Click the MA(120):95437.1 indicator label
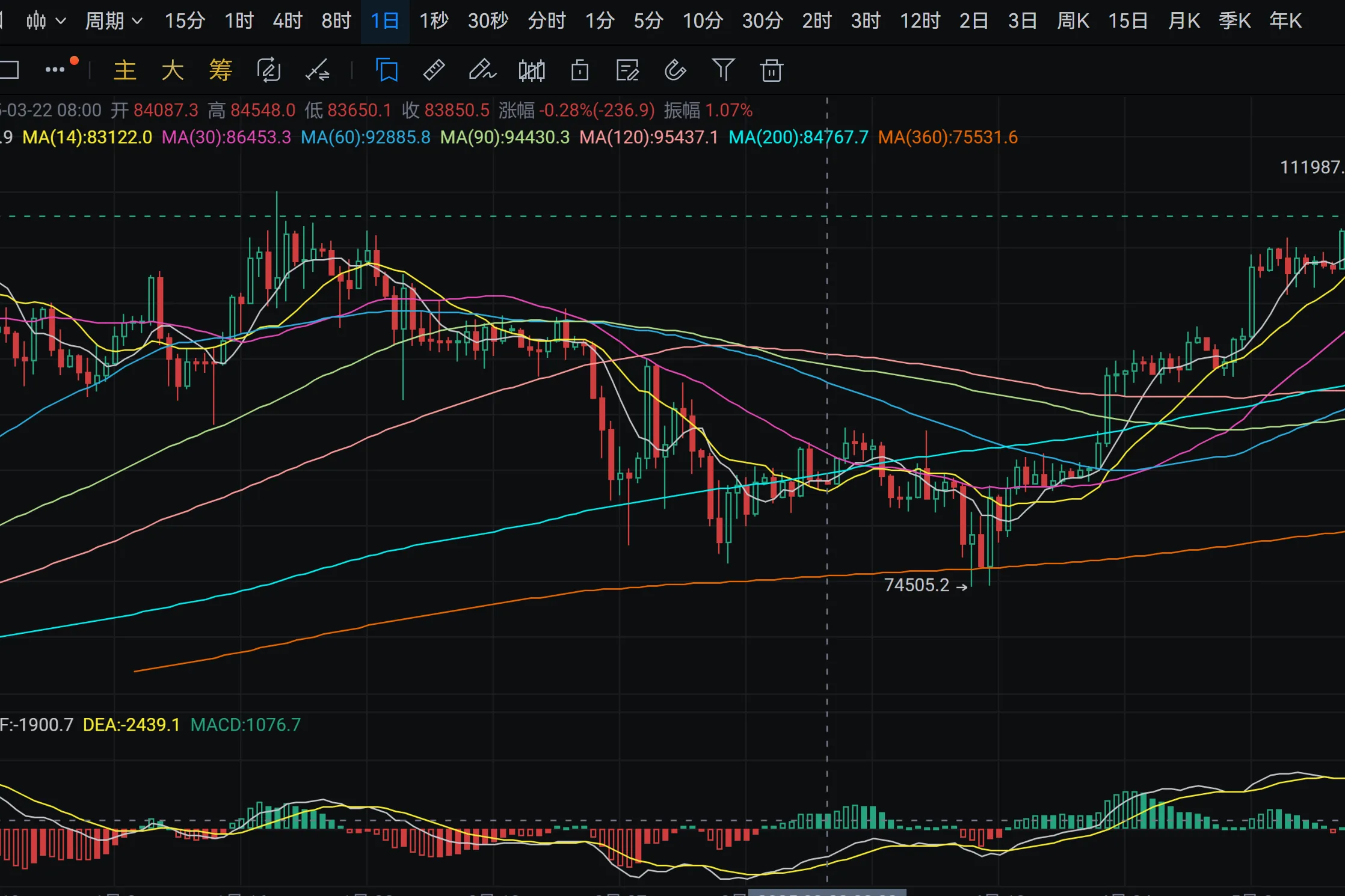The width and height of the screenshot is (1345, 896). click(x=649, y=138)
